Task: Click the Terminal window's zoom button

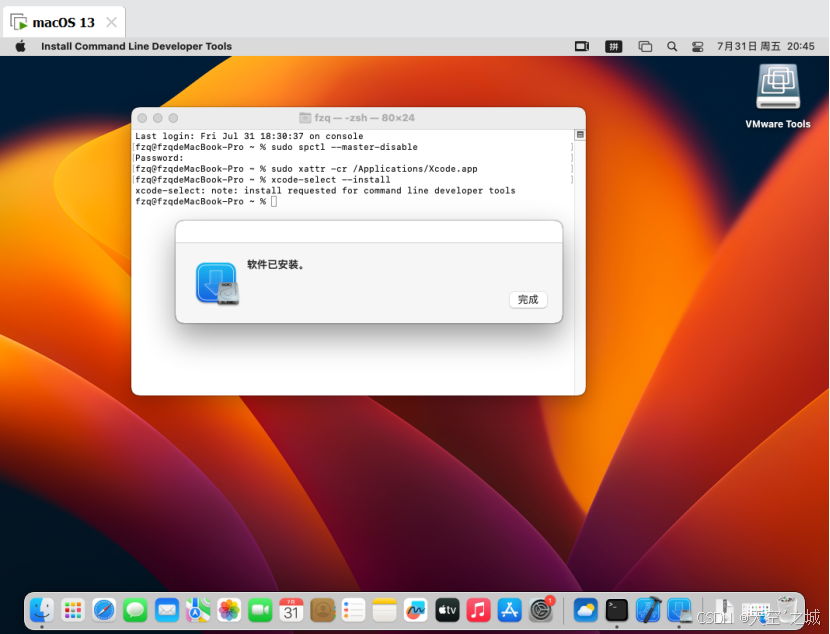Action: coord(173,118)
